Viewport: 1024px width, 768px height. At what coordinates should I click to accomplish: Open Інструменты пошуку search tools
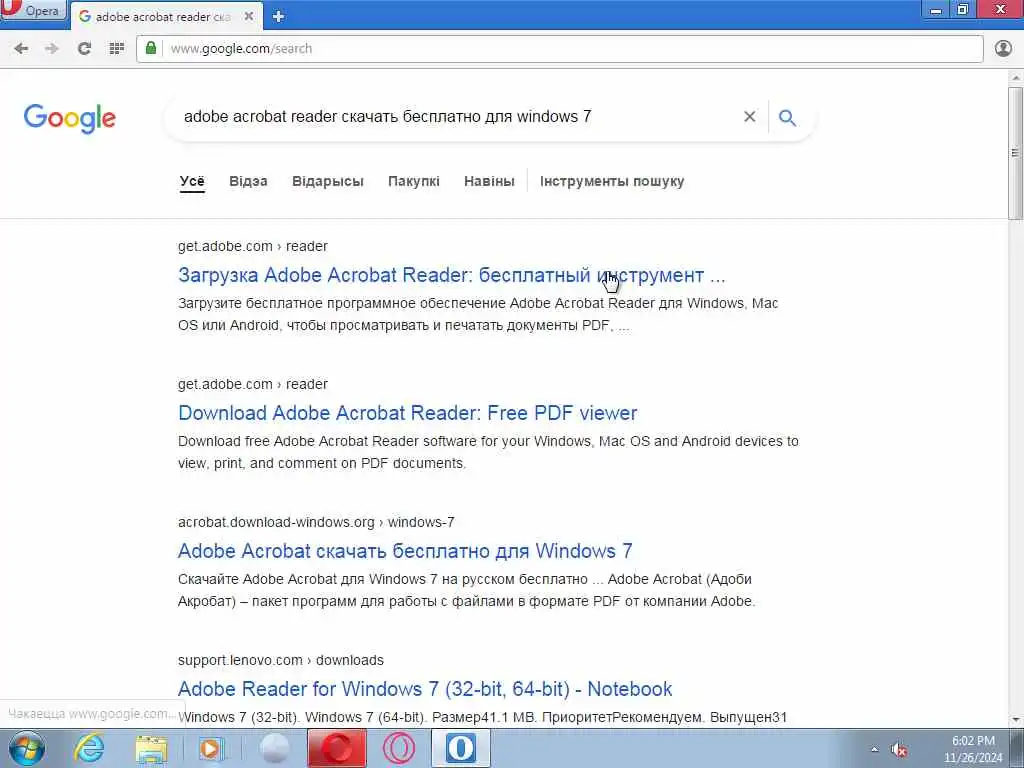612,181
